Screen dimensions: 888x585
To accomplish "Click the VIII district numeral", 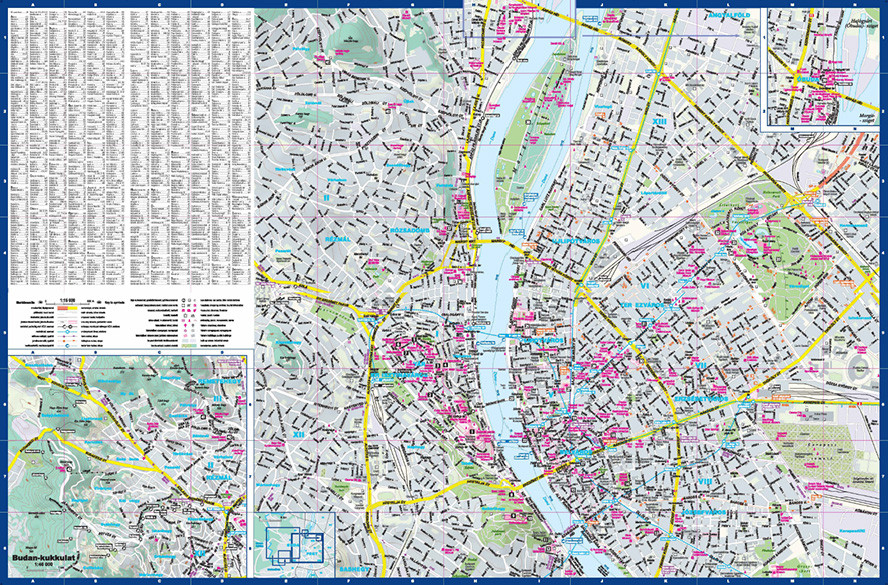I will click(705, 481).
